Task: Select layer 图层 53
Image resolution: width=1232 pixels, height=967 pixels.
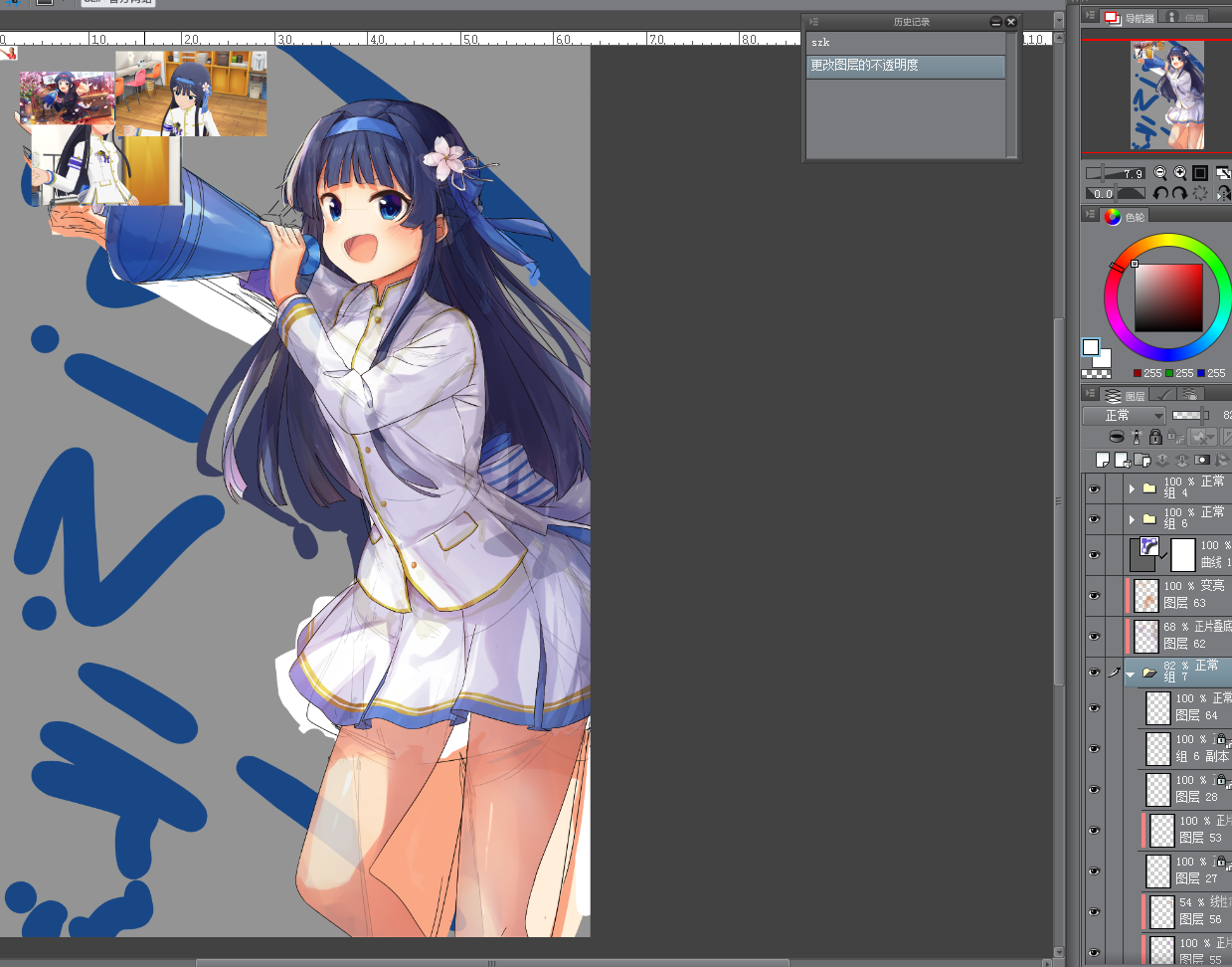Action: point(1184,830)
